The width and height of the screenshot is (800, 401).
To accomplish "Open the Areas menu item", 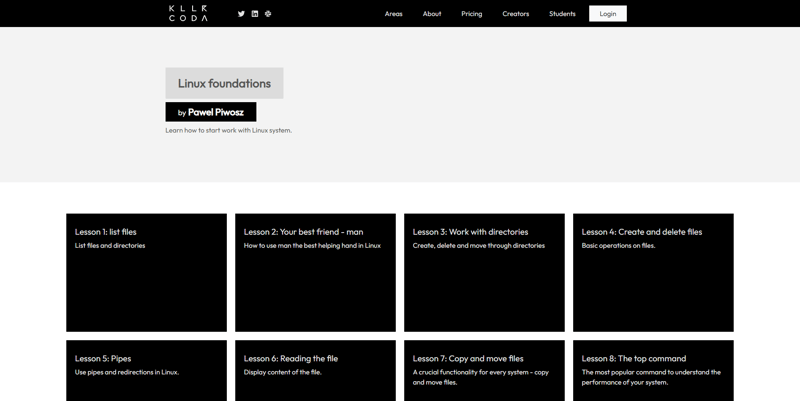I will coord(393,14).
